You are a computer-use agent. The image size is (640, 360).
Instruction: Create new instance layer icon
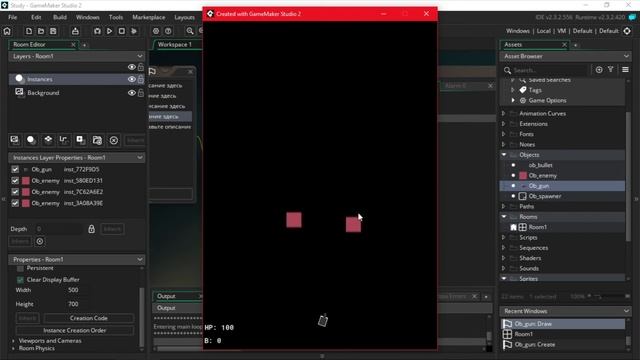click(31, 140)
